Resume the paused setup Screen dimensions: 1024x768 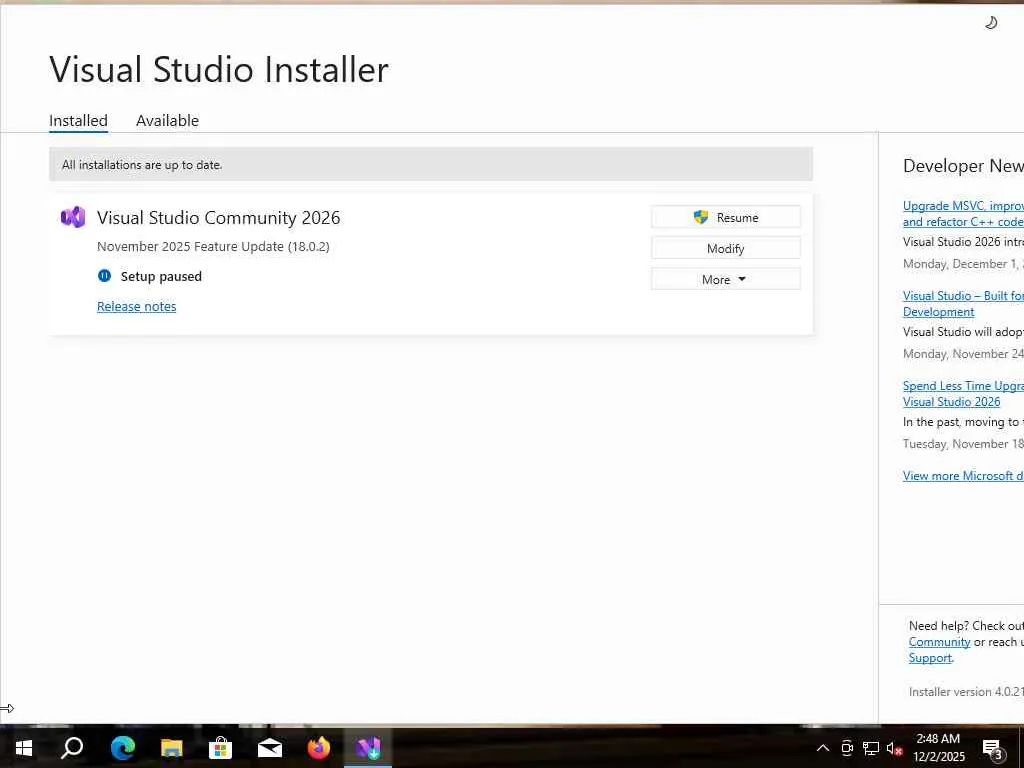726,217
